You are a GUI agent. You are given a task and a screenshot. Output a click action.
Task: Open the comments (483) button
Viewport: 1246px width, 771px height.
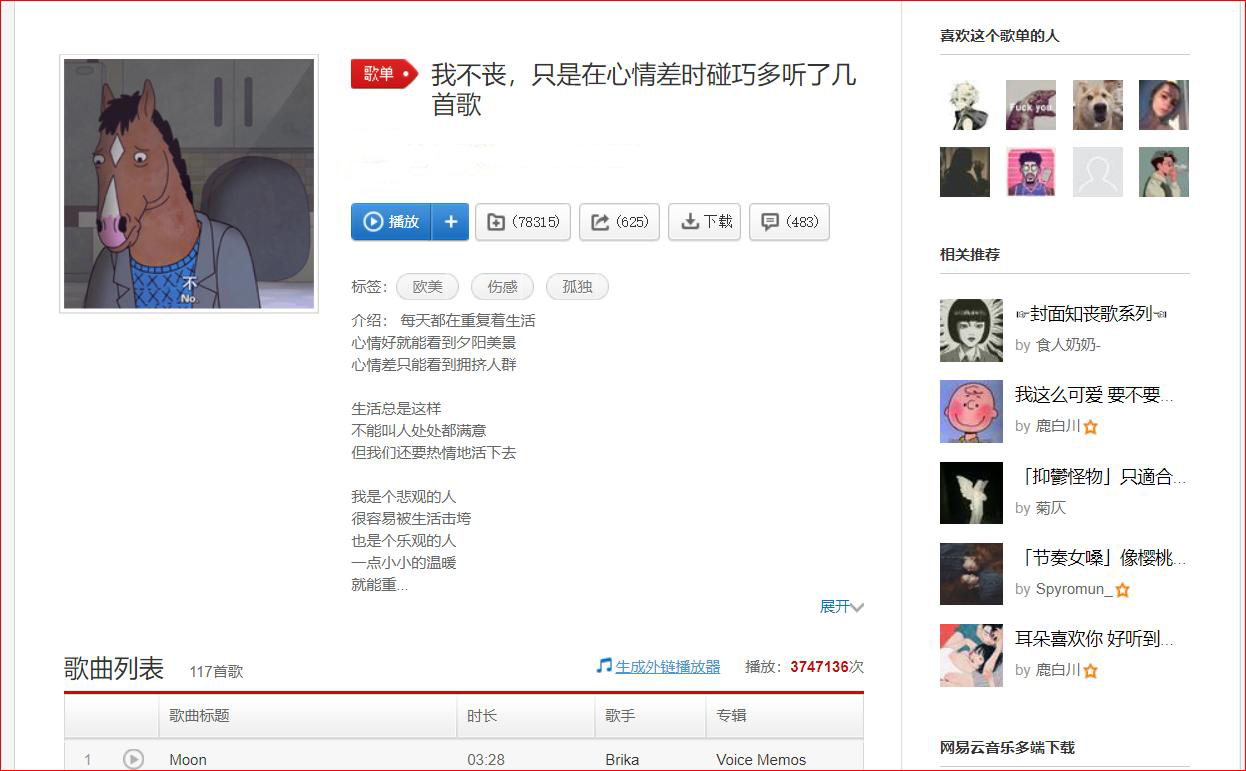coord(789,222)
